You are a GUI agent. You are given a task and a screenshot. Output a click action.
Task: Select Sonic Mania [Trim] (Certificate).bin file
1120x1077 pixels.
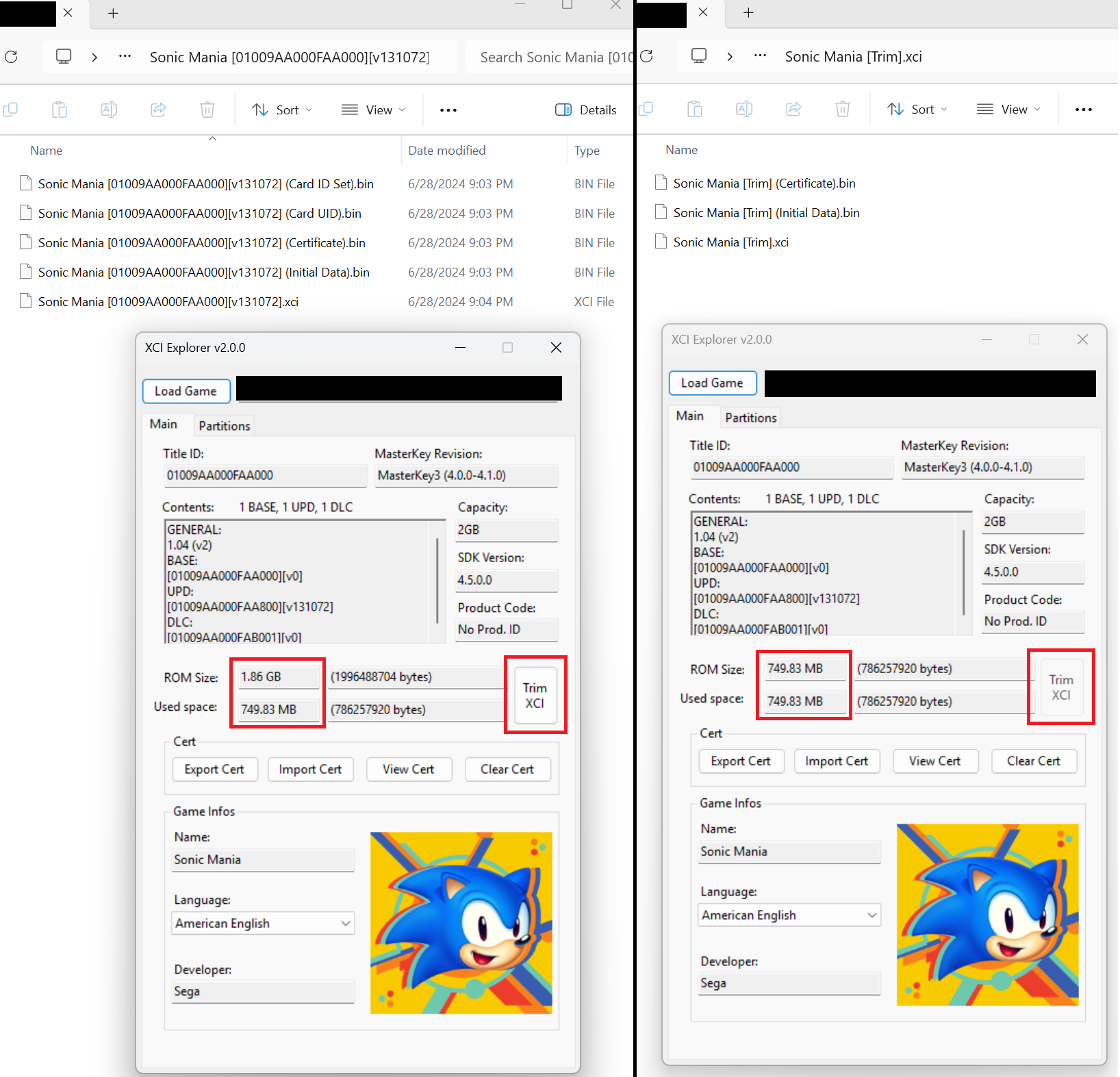765,183
